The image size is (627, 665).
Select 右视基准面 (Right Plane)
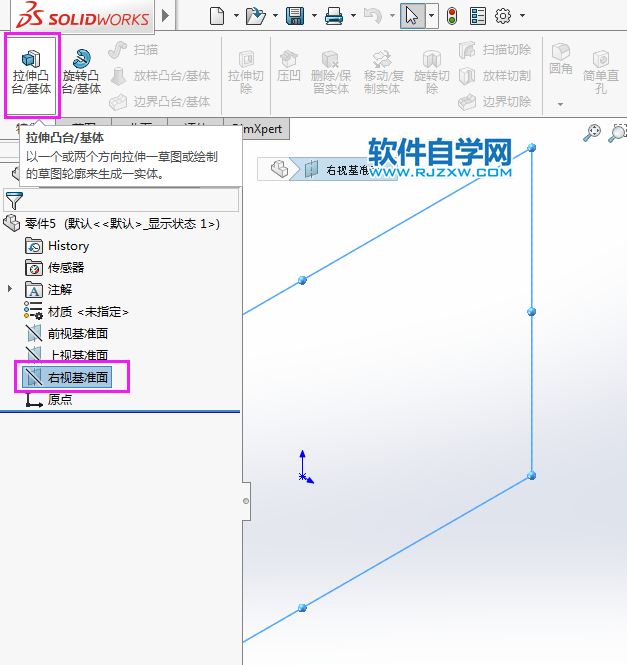[67, 377]
